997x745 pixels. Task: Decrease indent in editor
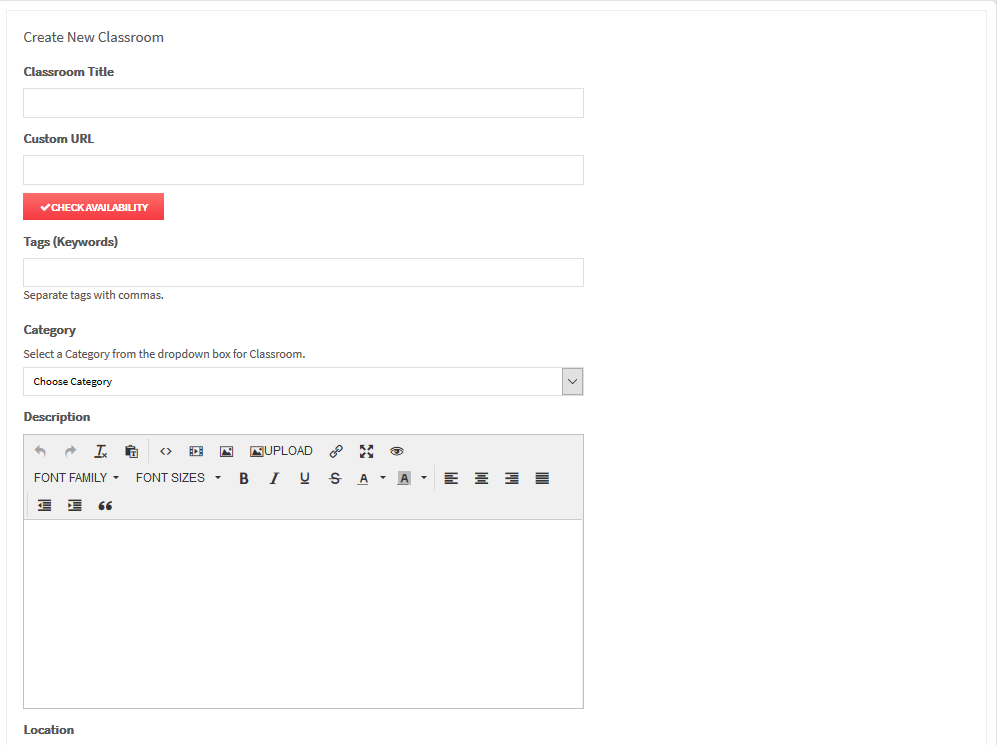pos(45,505)
